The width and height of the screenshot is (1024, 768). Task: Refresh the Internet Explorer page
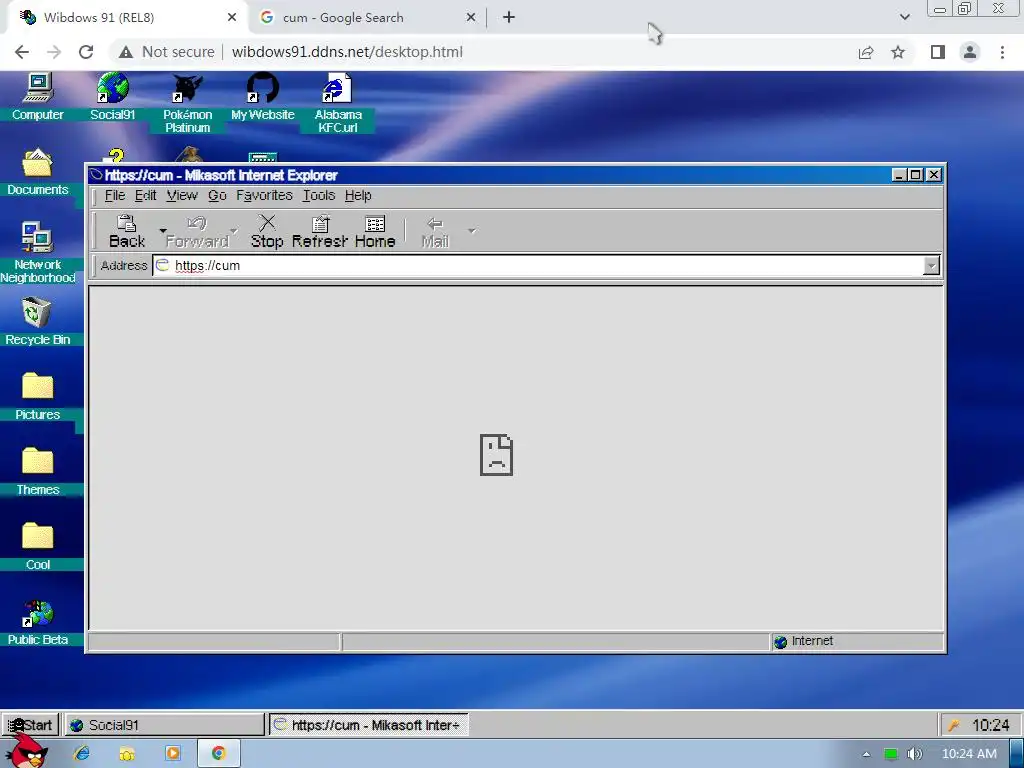point(320,231)
